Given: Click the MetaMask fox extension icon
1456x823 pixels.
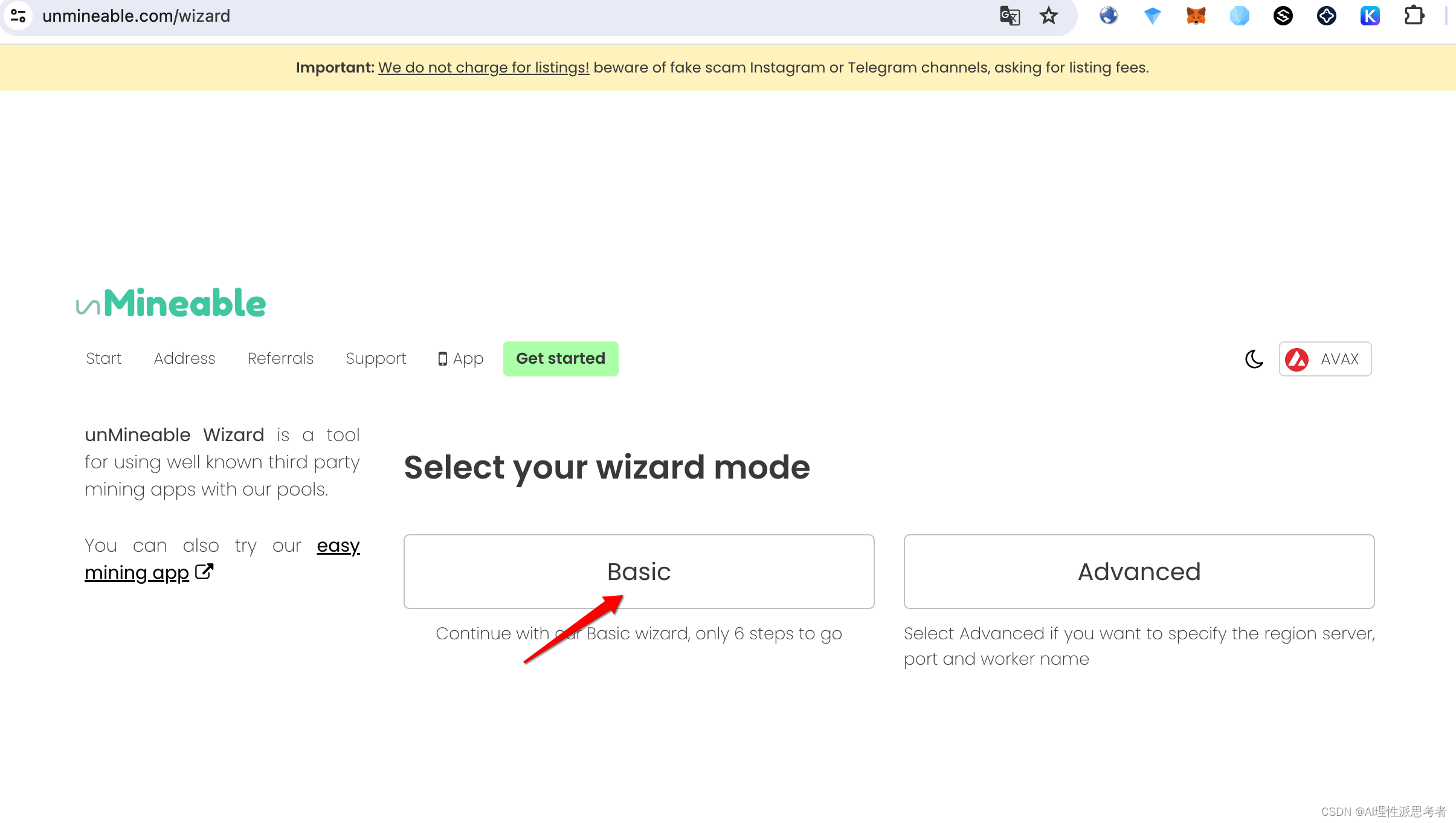Looking at the screenshot, I should pos(1196,16).
